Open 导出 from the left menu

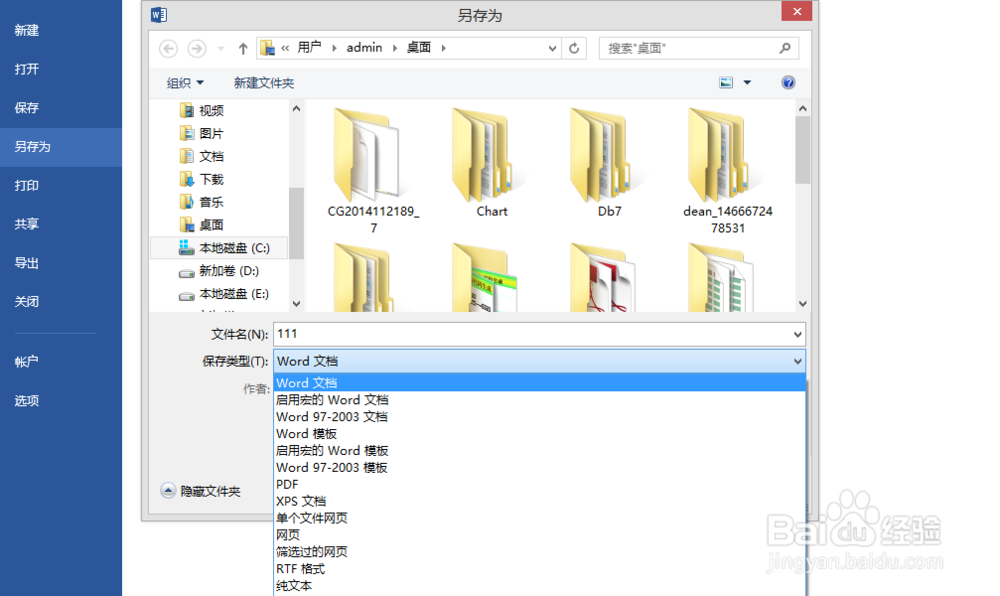27,262
